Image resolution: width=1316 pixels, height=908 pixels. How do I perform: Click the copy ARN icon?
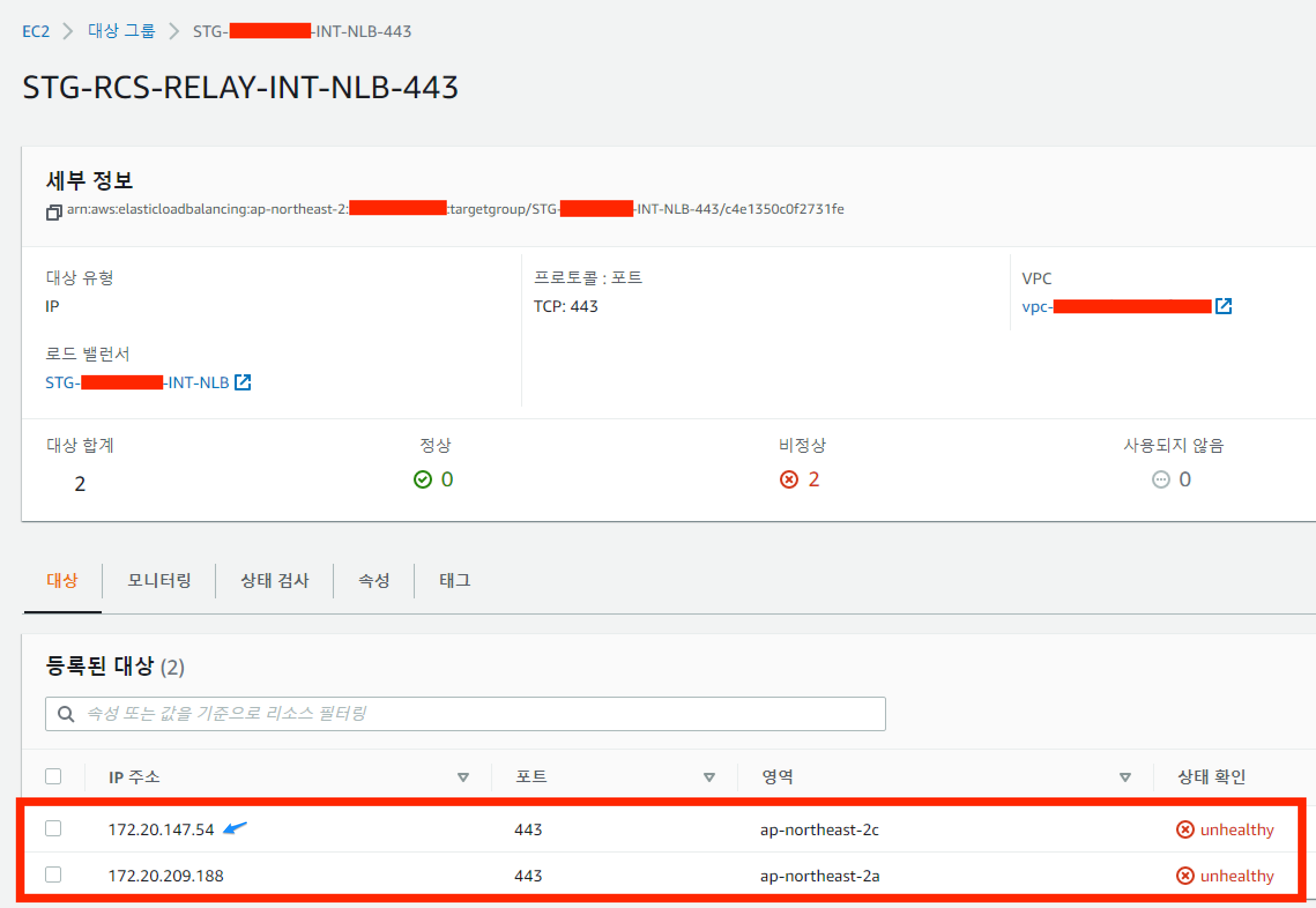click(x=54, y=212)
